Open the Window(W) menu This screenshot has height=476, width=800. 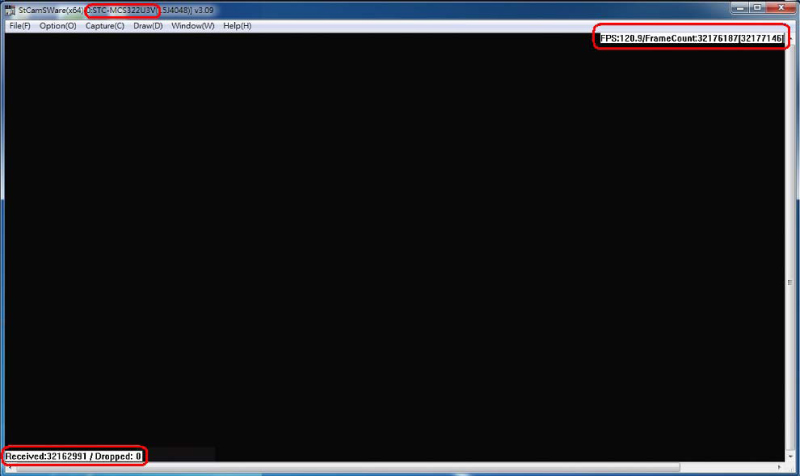point(193,25)
